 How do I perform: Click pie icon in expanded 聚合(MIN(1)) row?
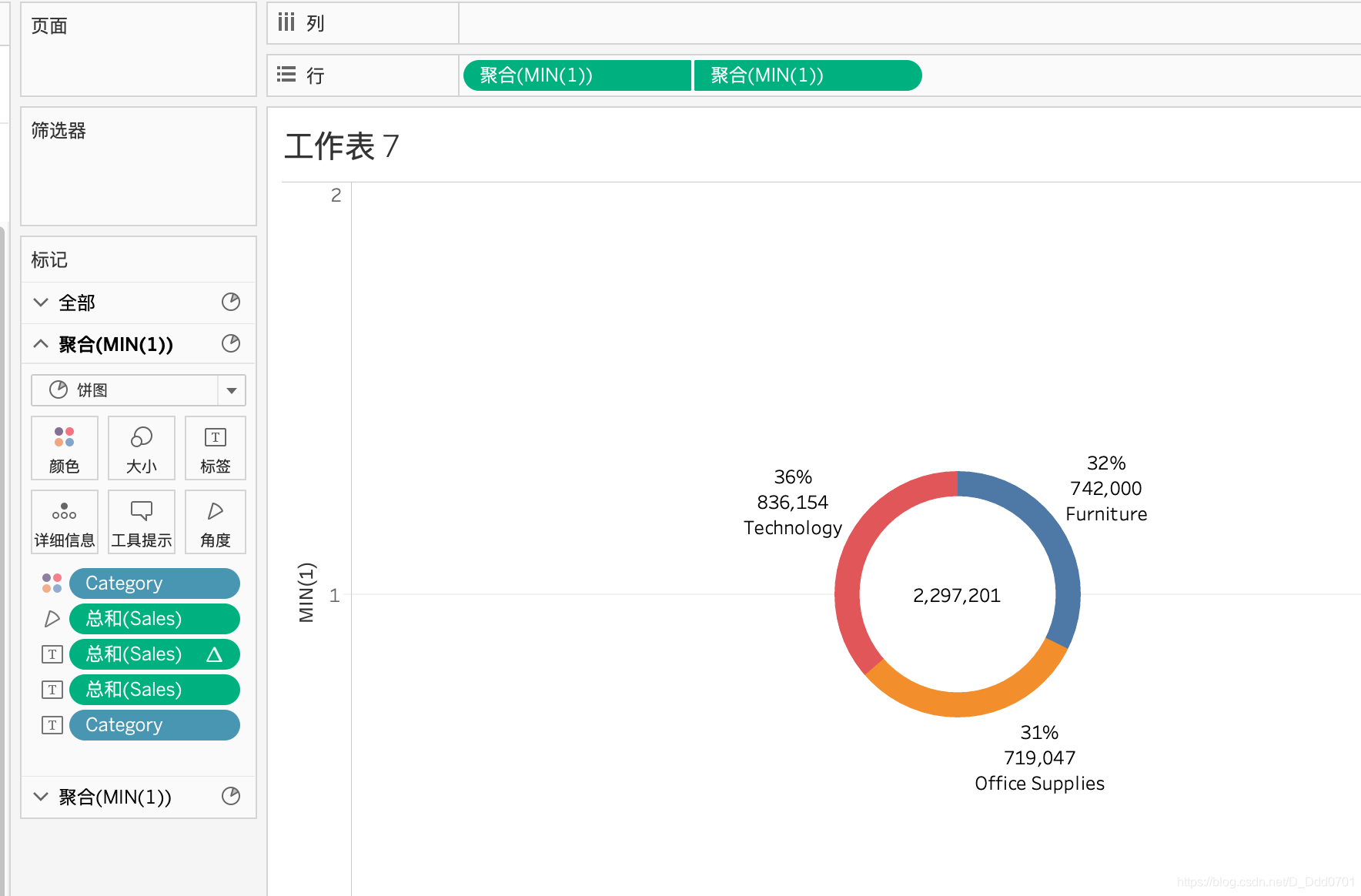(x=231, y=343)
